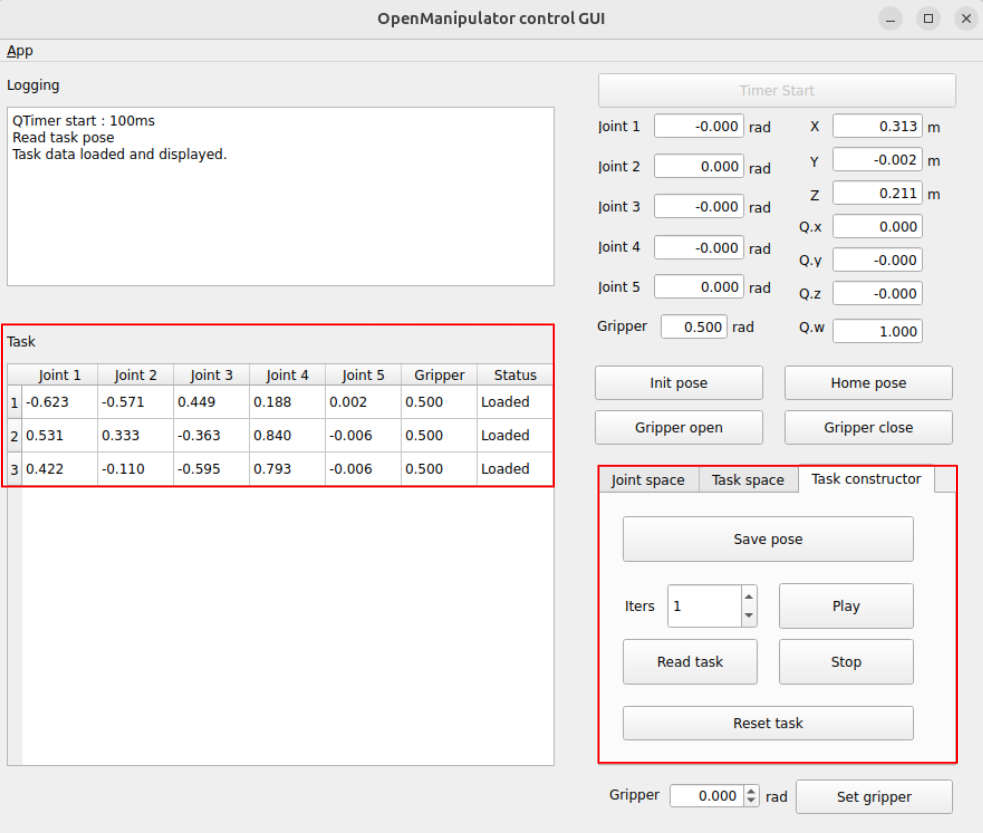Stop the running task
Viewport: 983px width, 833px height.
point(845,662)
